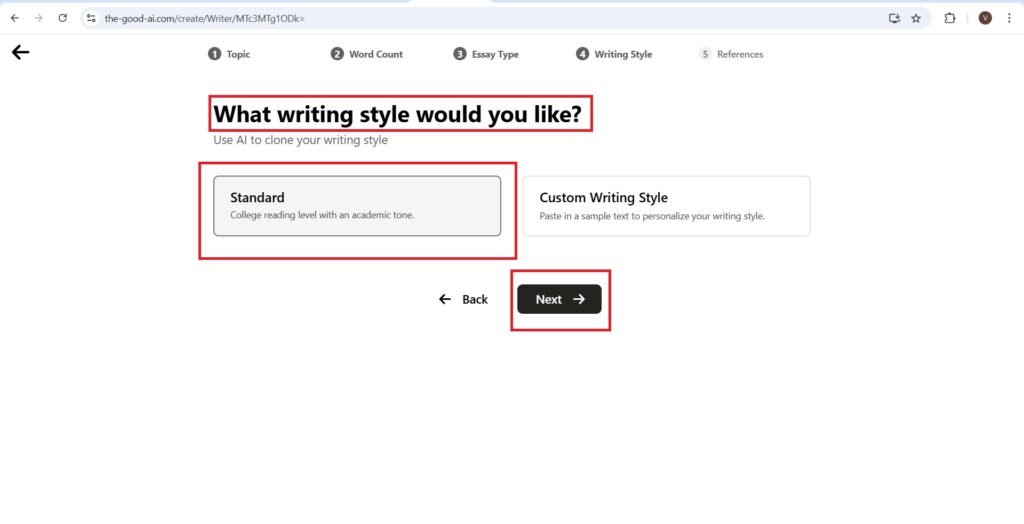Bookmark this page with the star icon
Screen dimensions: 1024x524
pos(916,18)
